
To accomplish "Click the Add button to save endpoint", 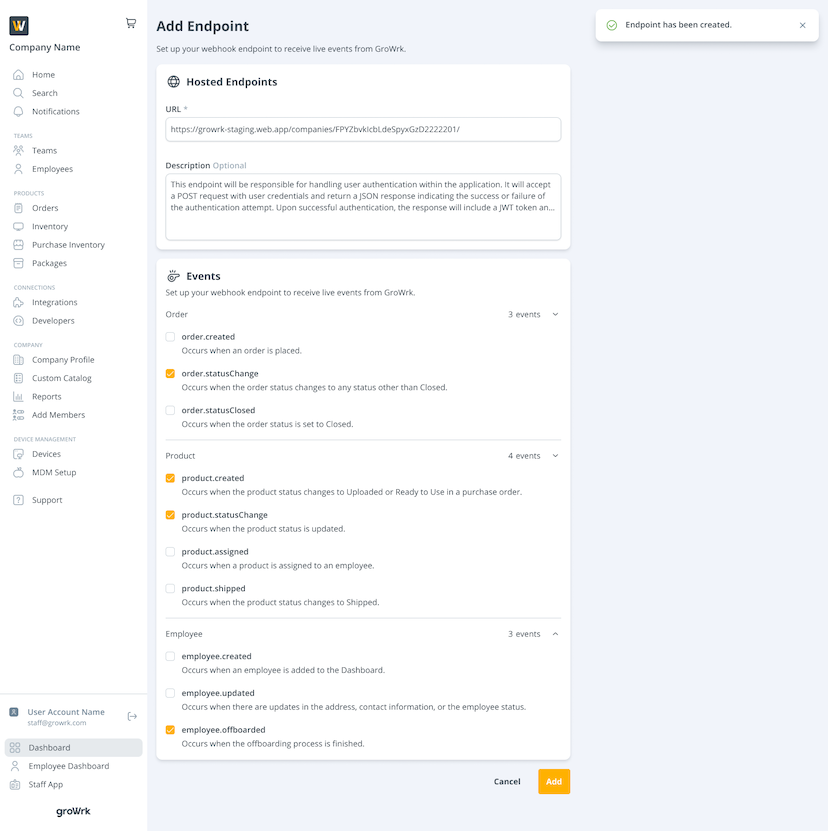I will [554, 782].
